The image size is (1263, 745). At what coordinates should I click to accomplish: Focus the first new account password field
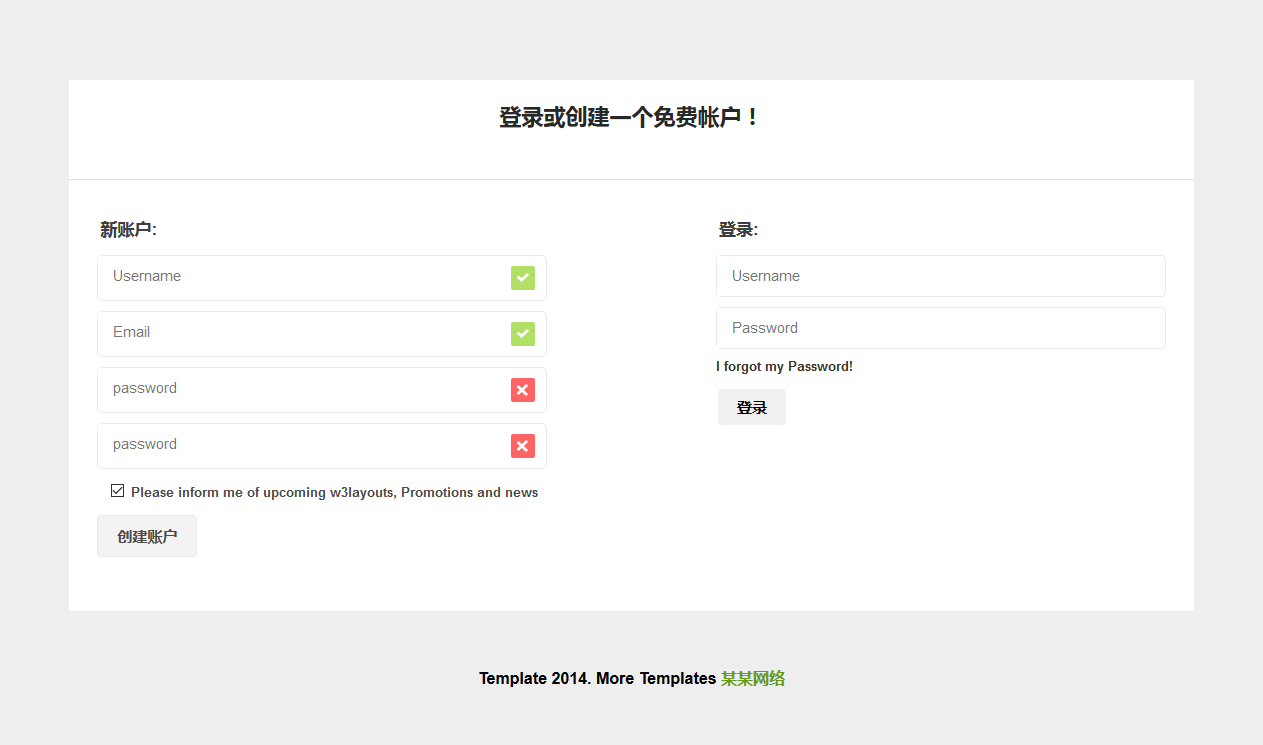click(322, 390)
